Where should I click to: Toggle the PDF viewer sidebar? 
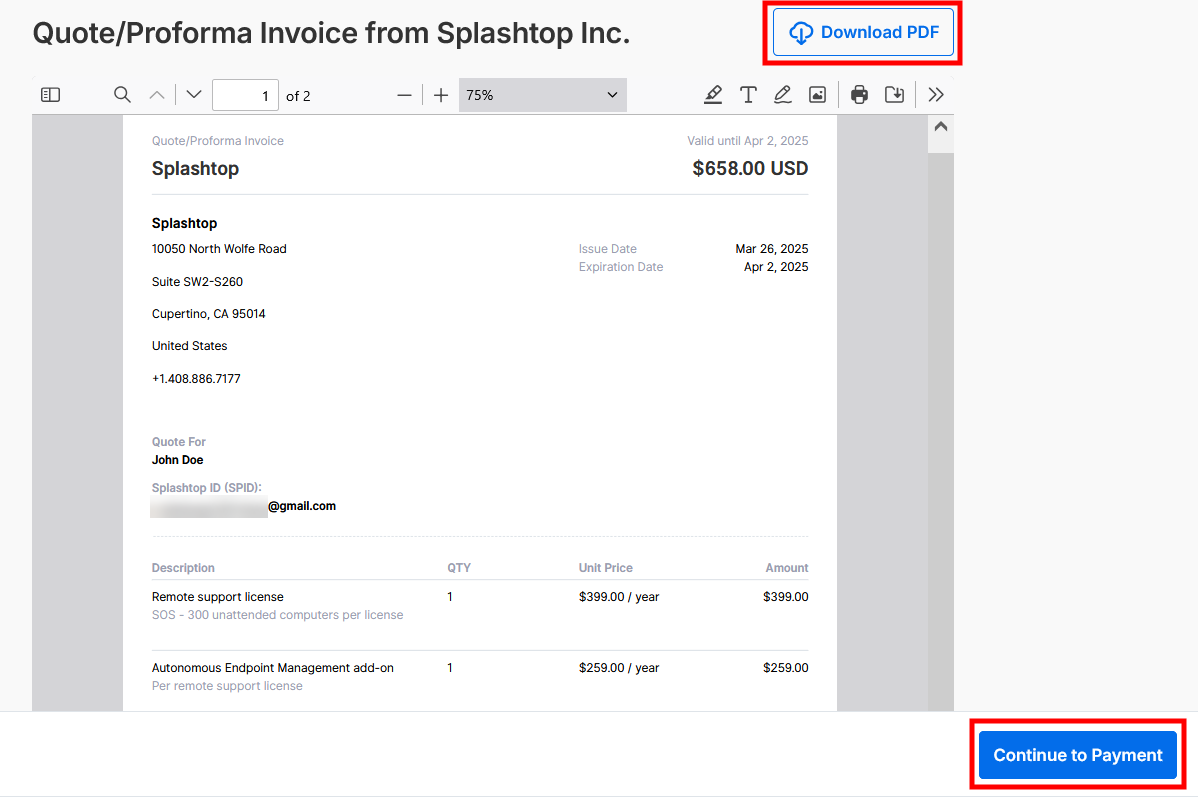(x=50, y=95)
